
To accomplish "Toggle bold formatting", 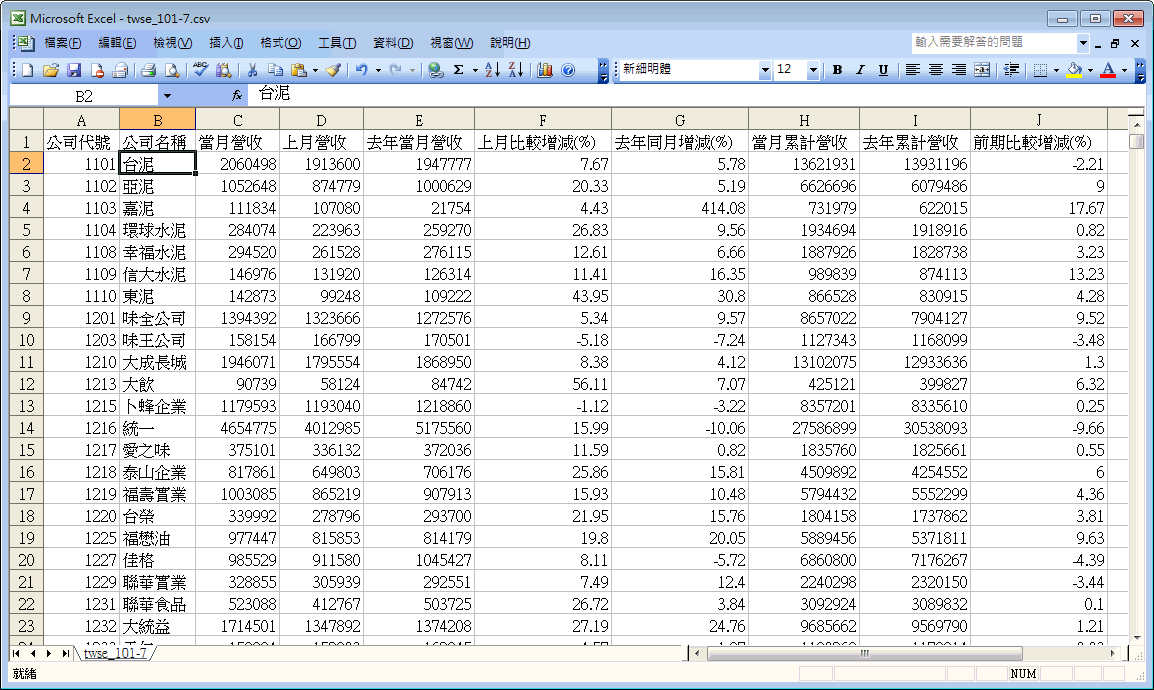I will 837,70.
